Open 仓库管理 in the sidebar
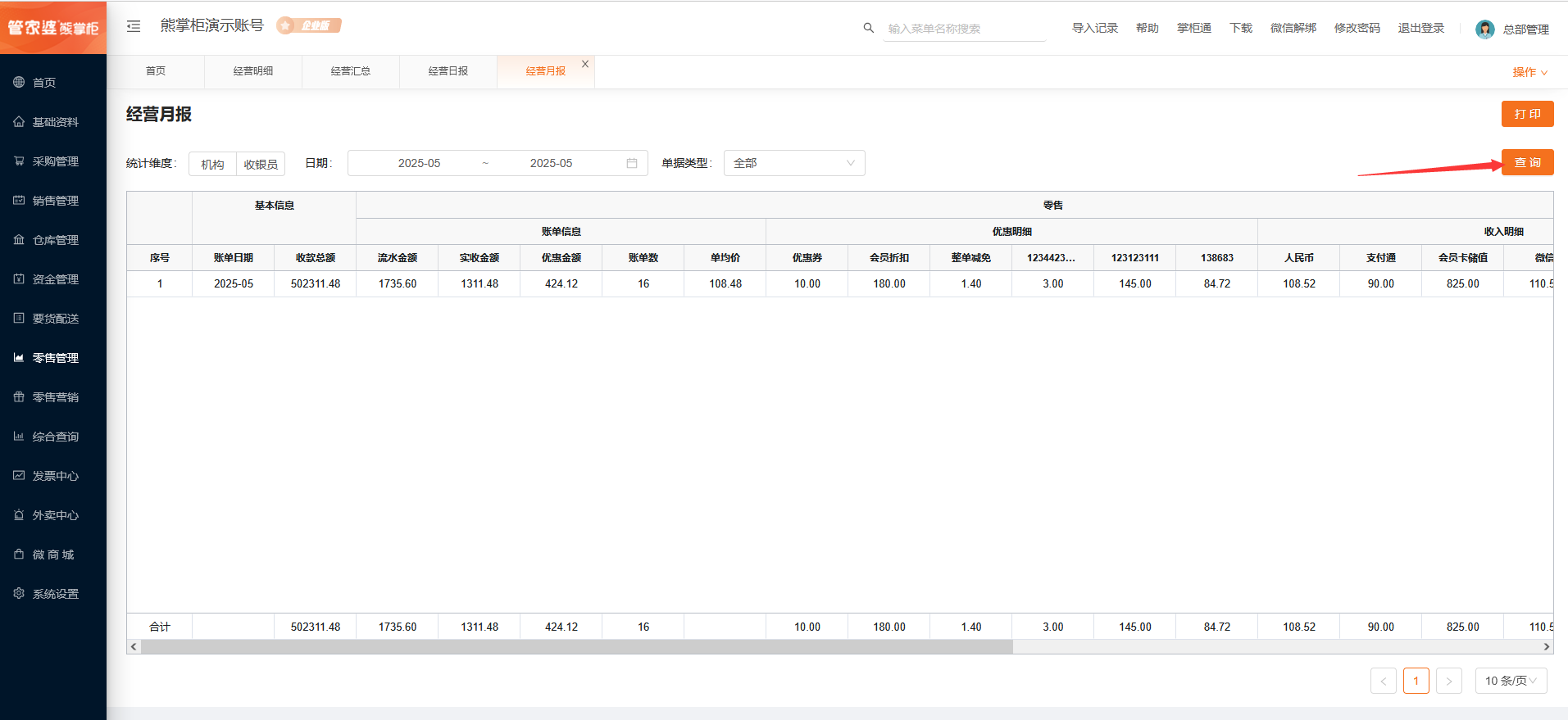The height and width of the screenshot is (720, 1568). [55, 240]
